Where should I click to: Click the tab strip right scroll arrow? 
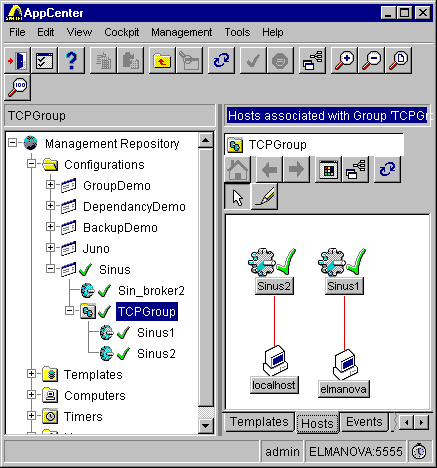pos(421,423)
